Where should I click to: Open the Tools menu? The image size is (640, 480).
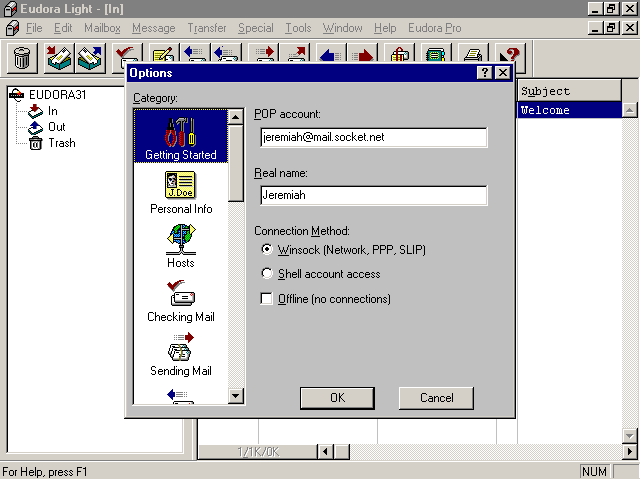(298, 28)
